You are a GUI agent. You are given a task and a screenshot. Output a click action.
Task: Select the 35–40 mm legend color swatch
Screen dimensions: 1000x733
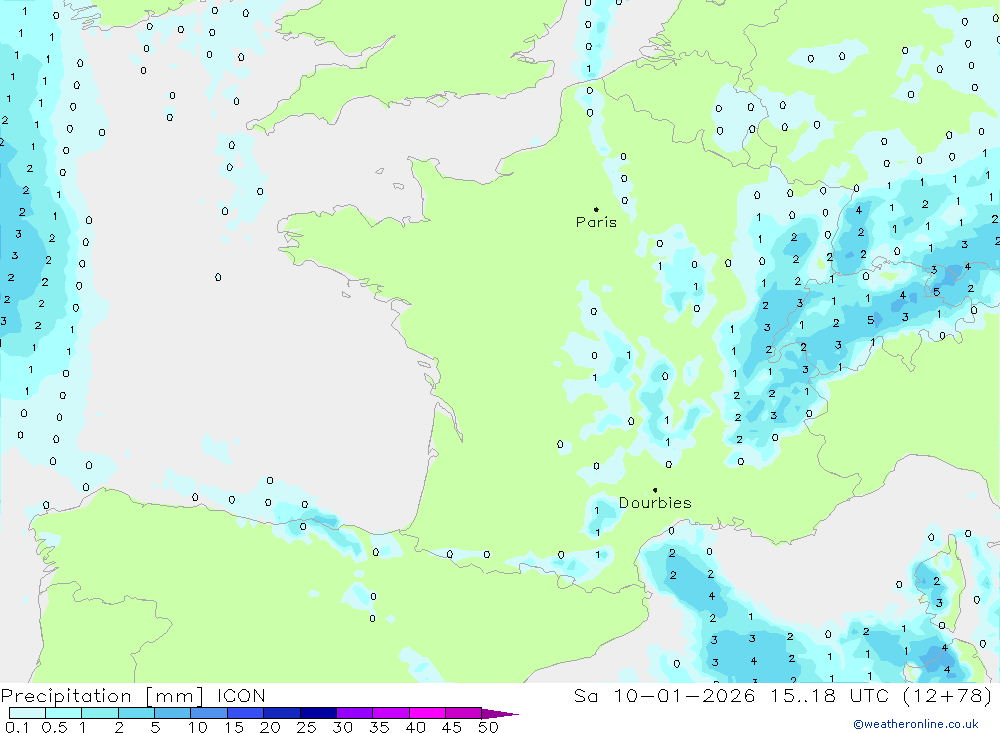coord(390,713)
